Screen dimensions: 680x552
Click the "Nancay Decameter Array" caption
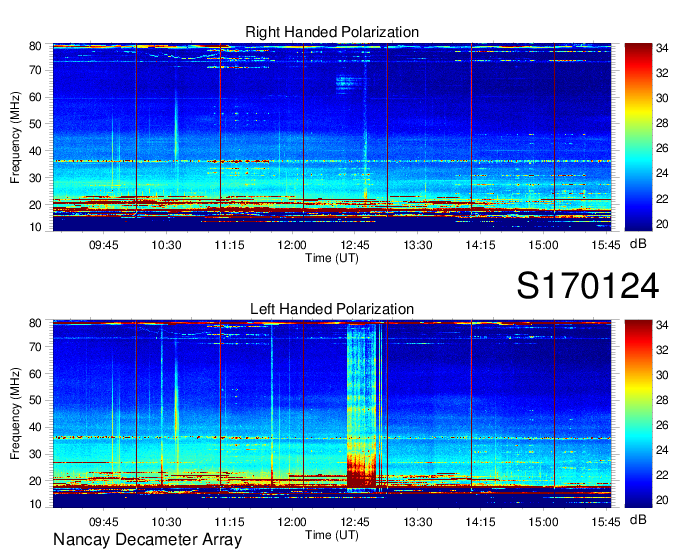[147, 540]
